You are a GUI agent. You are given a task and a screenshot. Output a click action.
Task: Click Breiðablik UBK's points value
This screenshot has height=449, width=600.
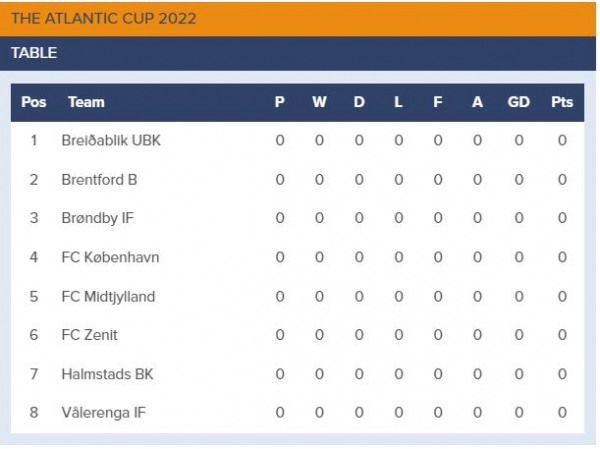pyautogui.click(x=562, y=140)
